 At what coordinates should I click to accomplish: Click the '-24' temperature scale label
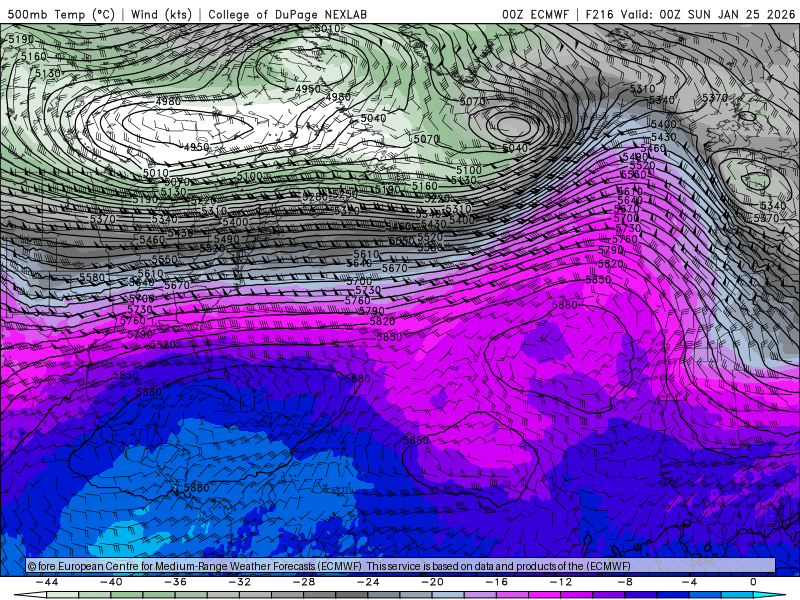tap(368, 582)
